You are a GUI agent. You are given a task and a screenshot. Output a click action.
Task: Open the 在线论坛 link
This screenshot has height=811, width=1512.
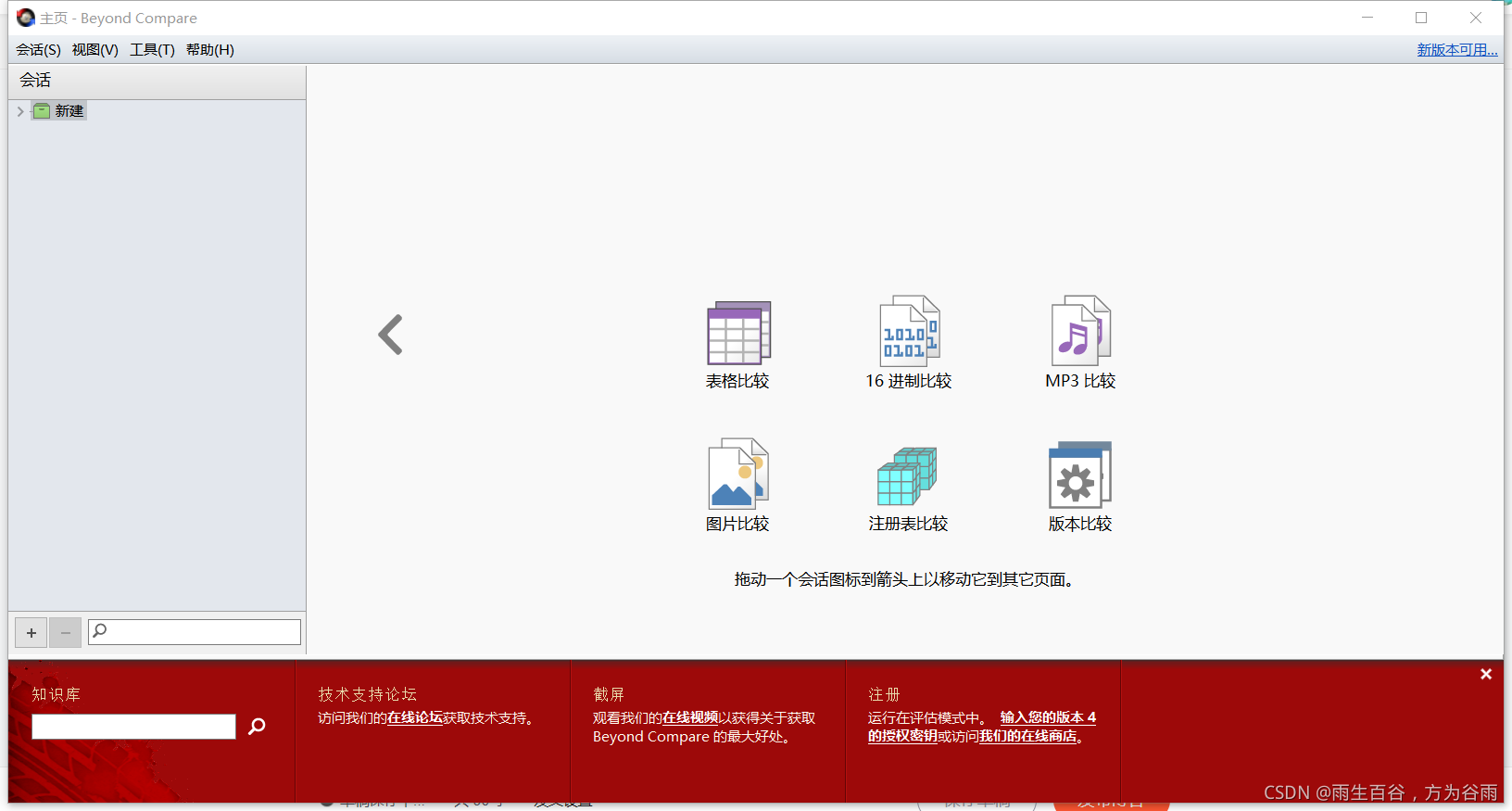(415, 718)
